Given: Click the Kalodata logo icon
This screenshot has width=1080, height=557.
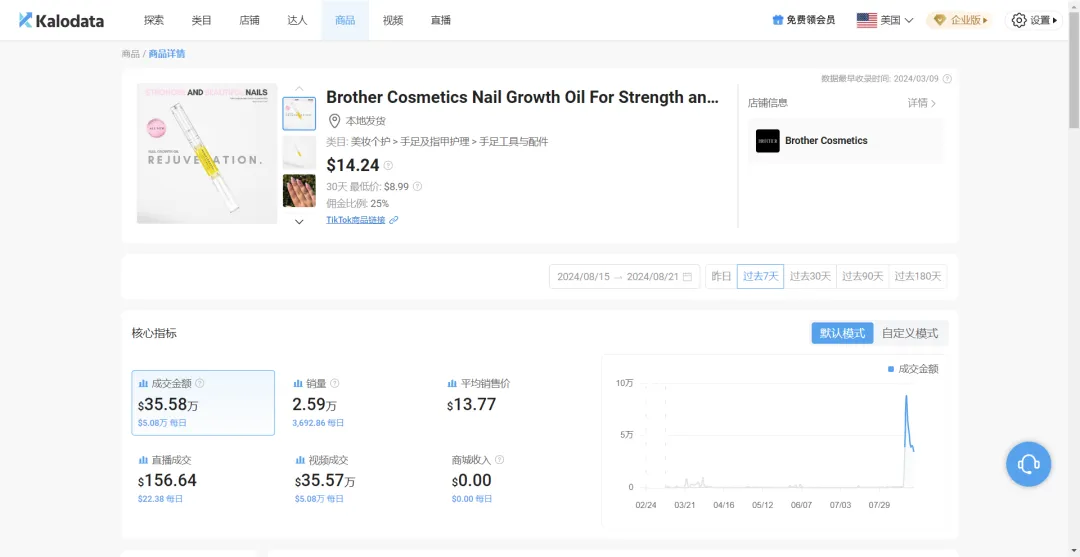Looking at the screenshot, I should 26,20.
